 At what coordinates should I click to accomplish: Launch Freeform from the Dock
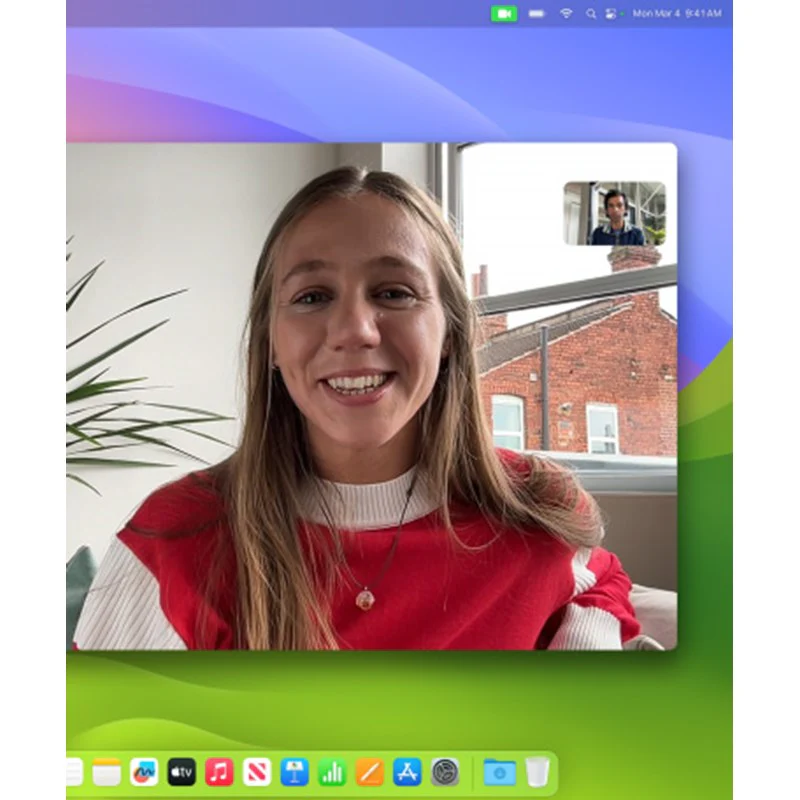click(144, 772)
